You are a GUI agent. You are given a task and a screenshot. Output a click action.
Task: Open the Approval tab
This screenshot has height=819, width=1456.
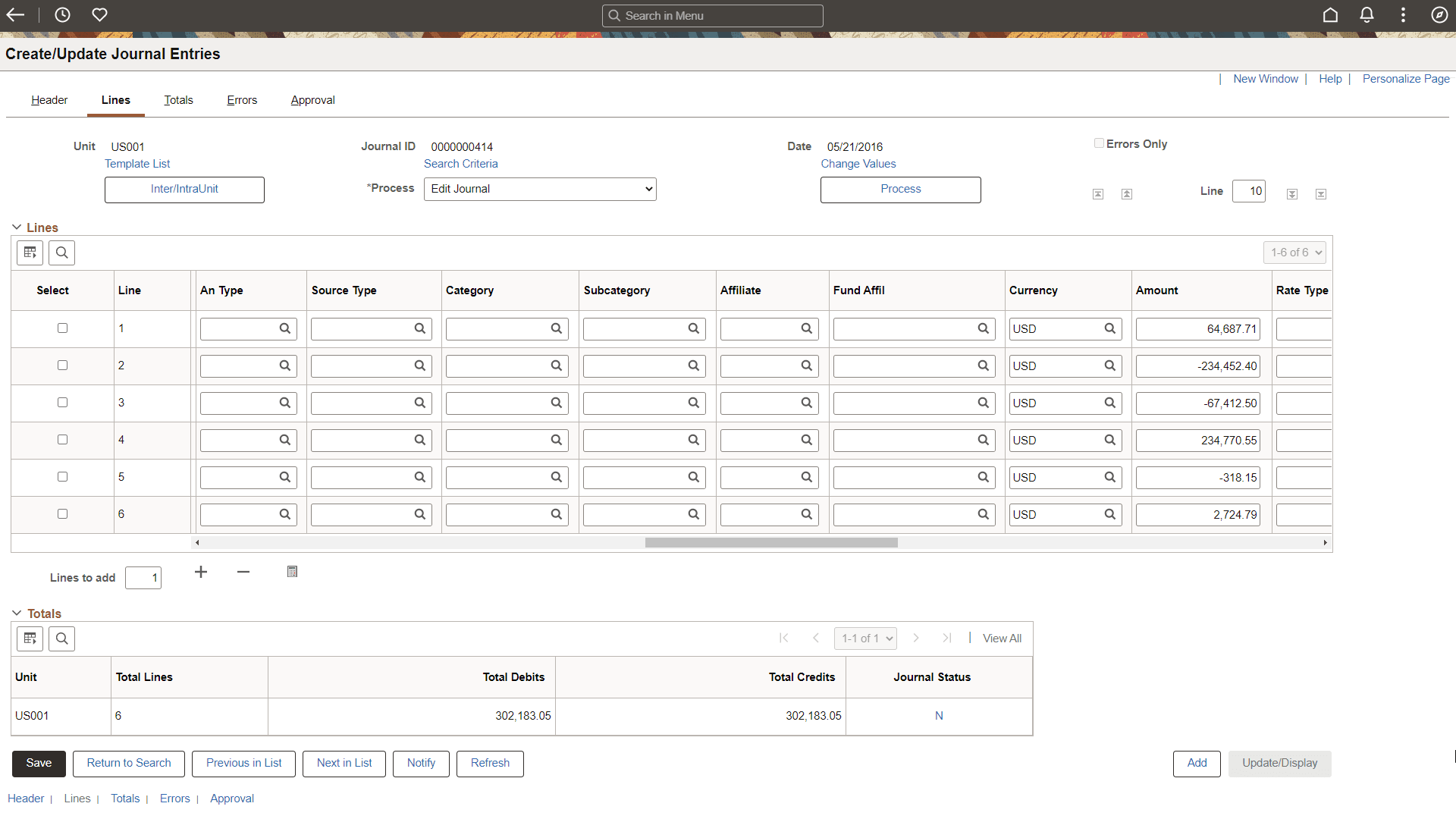coord(313,100)
